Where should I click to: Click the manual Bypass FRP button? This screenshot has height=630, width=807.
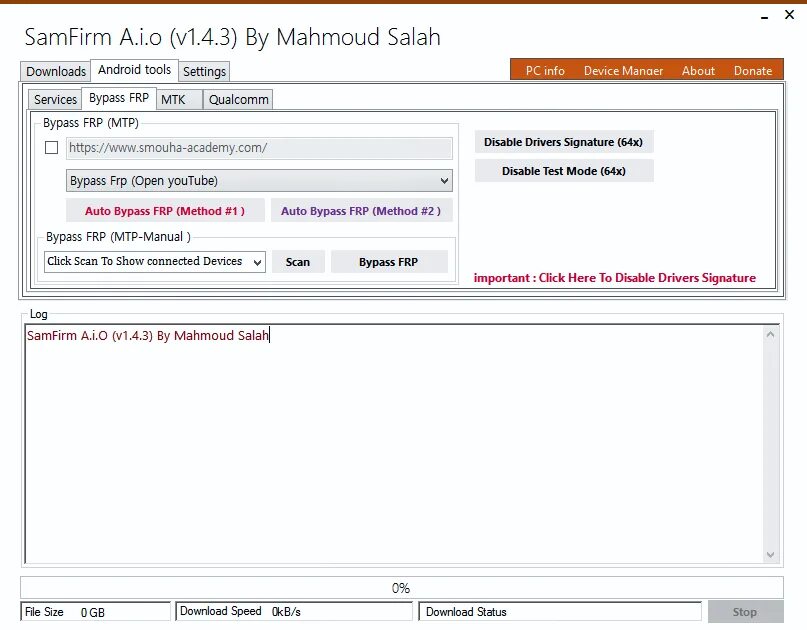tap(389, 262)
